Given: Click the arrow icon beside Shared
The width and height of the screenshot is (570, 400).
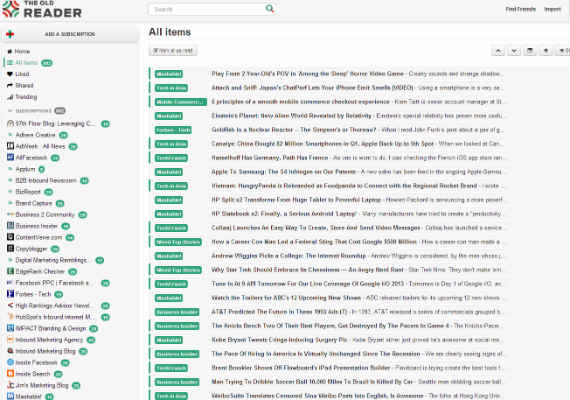Looking at the screenshot, I should (x=10, y=85).
